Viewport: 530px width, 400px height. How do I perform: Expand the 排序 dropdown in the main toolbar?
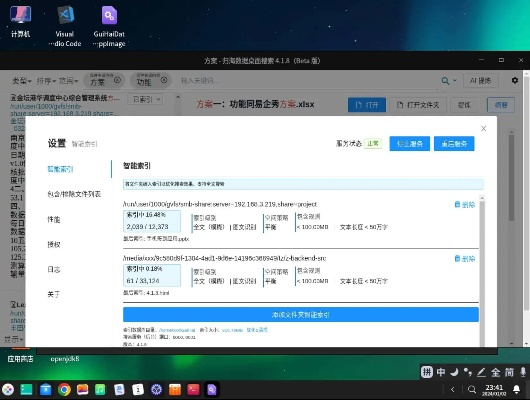[x=46, y=81]
